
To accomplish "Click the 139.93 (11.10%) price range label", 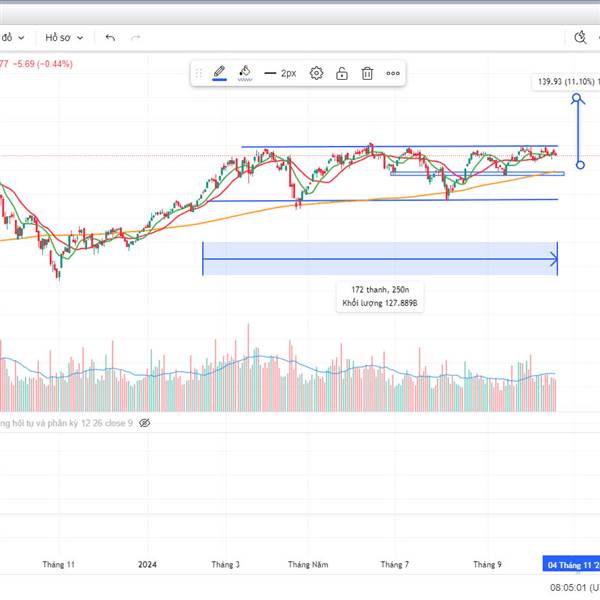I will click(x=563, y=82).
